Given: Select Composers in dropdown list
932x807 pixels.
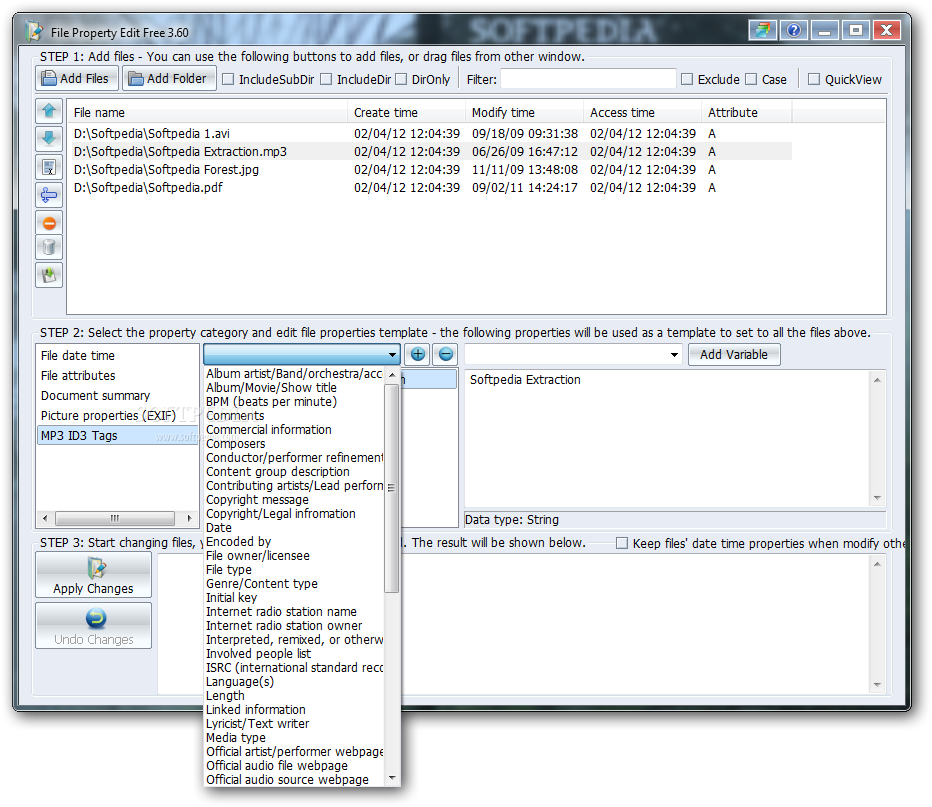Looking at the screenshot, I should (294, 444).
